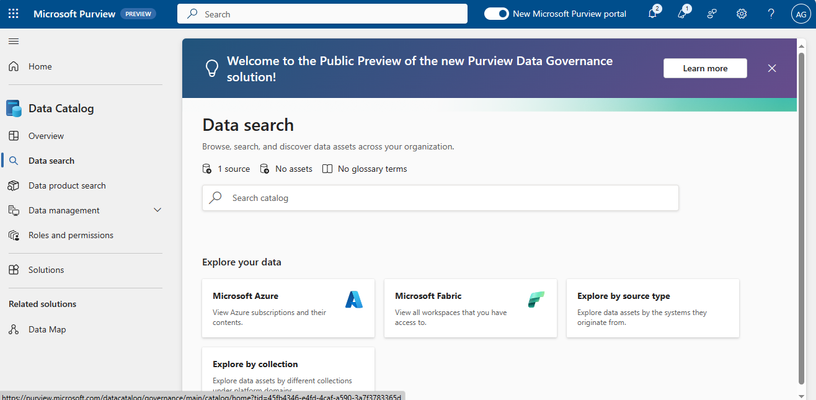Image resolution: width=816 pixels, height=400 pixels.
Task: Open the Help question mark icon
Action: 771,14
